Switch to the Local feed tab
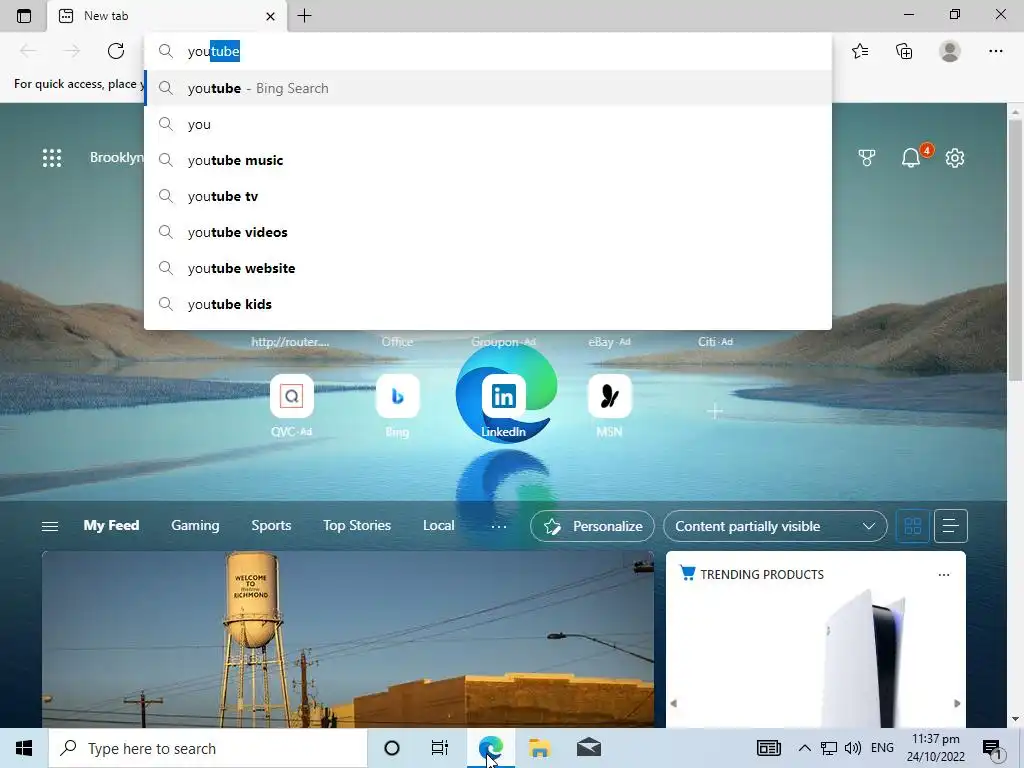Screen dimensions: 1024x768 pyautogui.click(x=438, y=525)
